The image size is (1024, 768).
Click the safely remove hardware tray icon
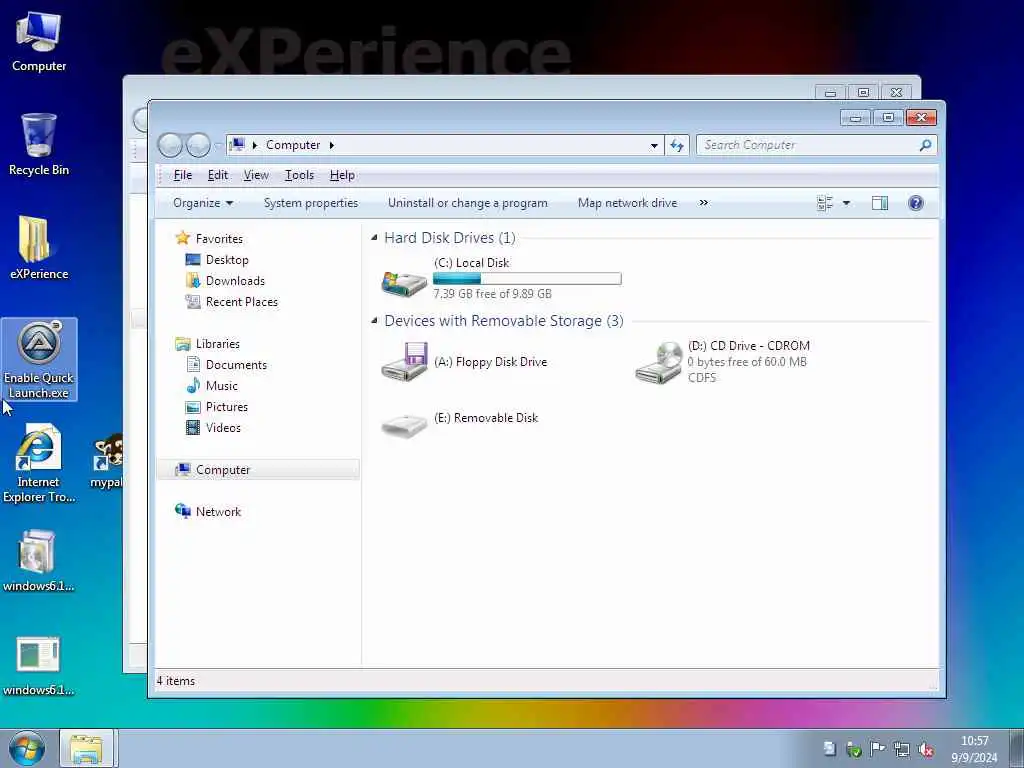[854, 750]
